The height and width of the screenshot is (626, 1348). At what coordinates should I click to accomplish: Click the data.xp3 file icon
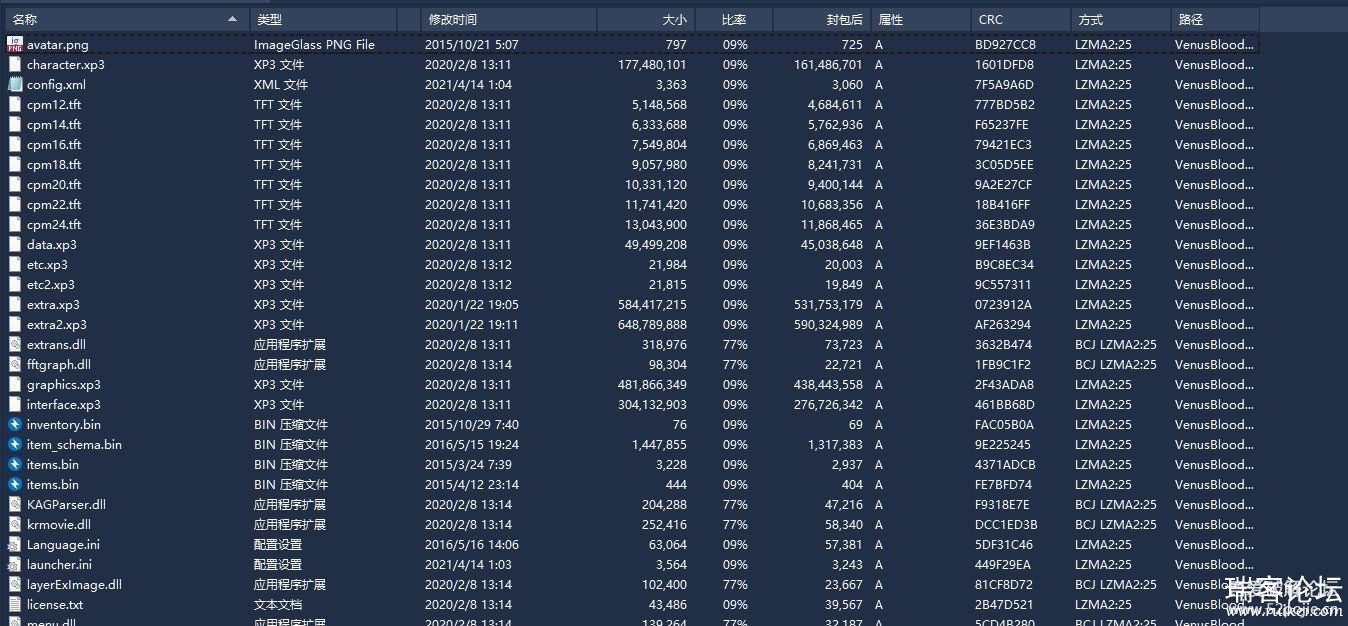15,244
